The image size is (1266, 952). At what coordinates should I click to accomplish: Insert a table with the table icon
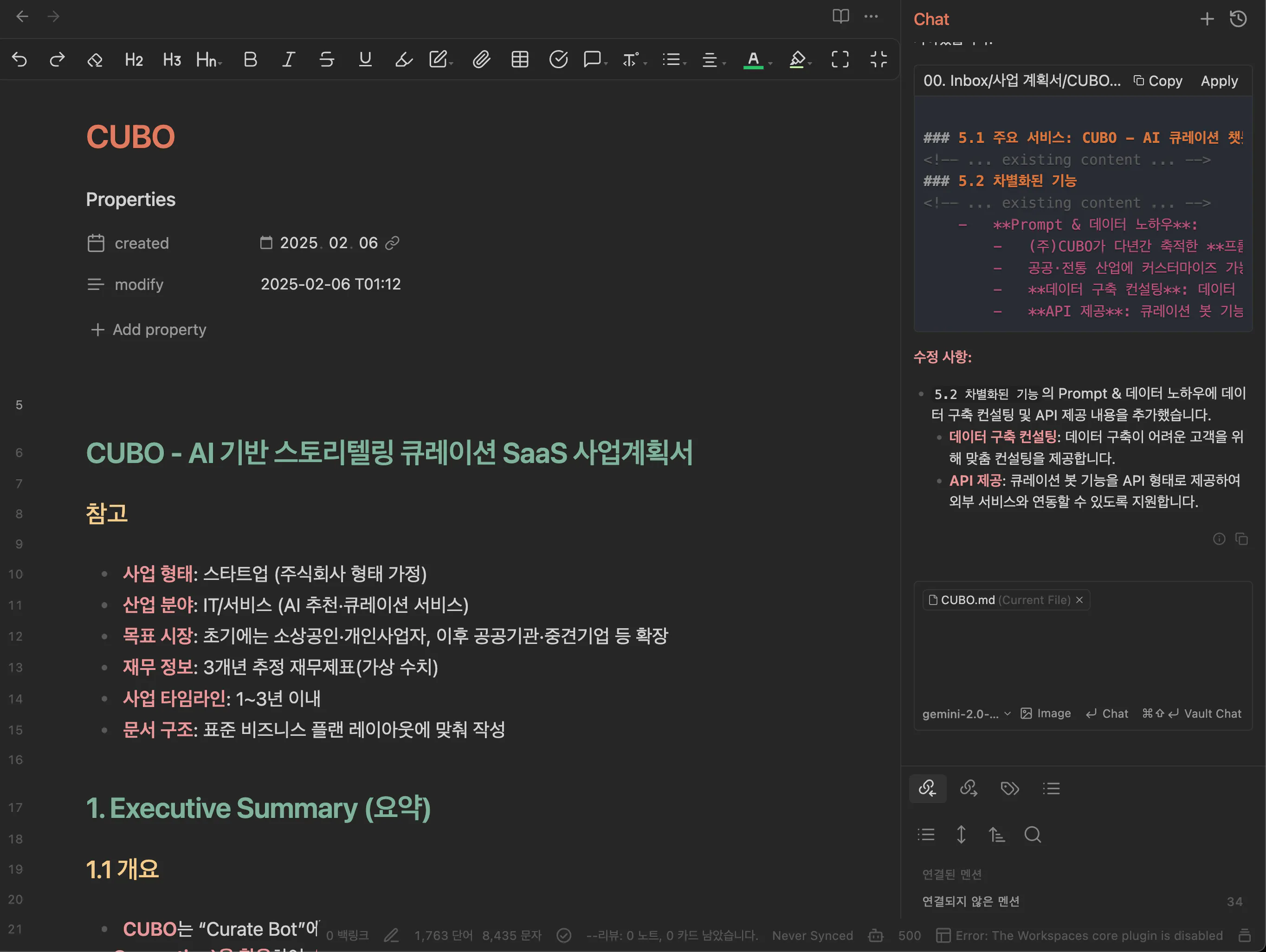pos(520,59)
